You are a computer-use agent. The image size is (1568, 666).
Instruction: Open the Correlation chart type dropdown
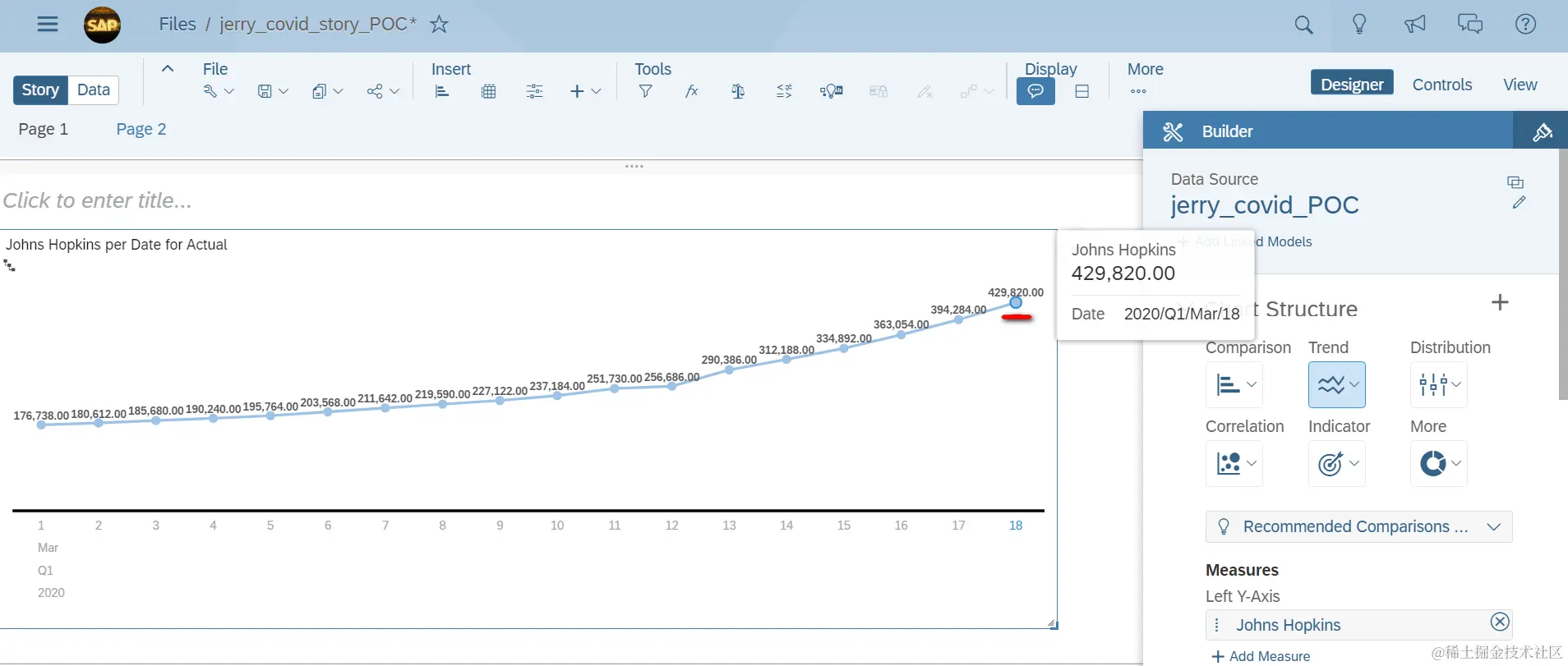point(1234,463)
